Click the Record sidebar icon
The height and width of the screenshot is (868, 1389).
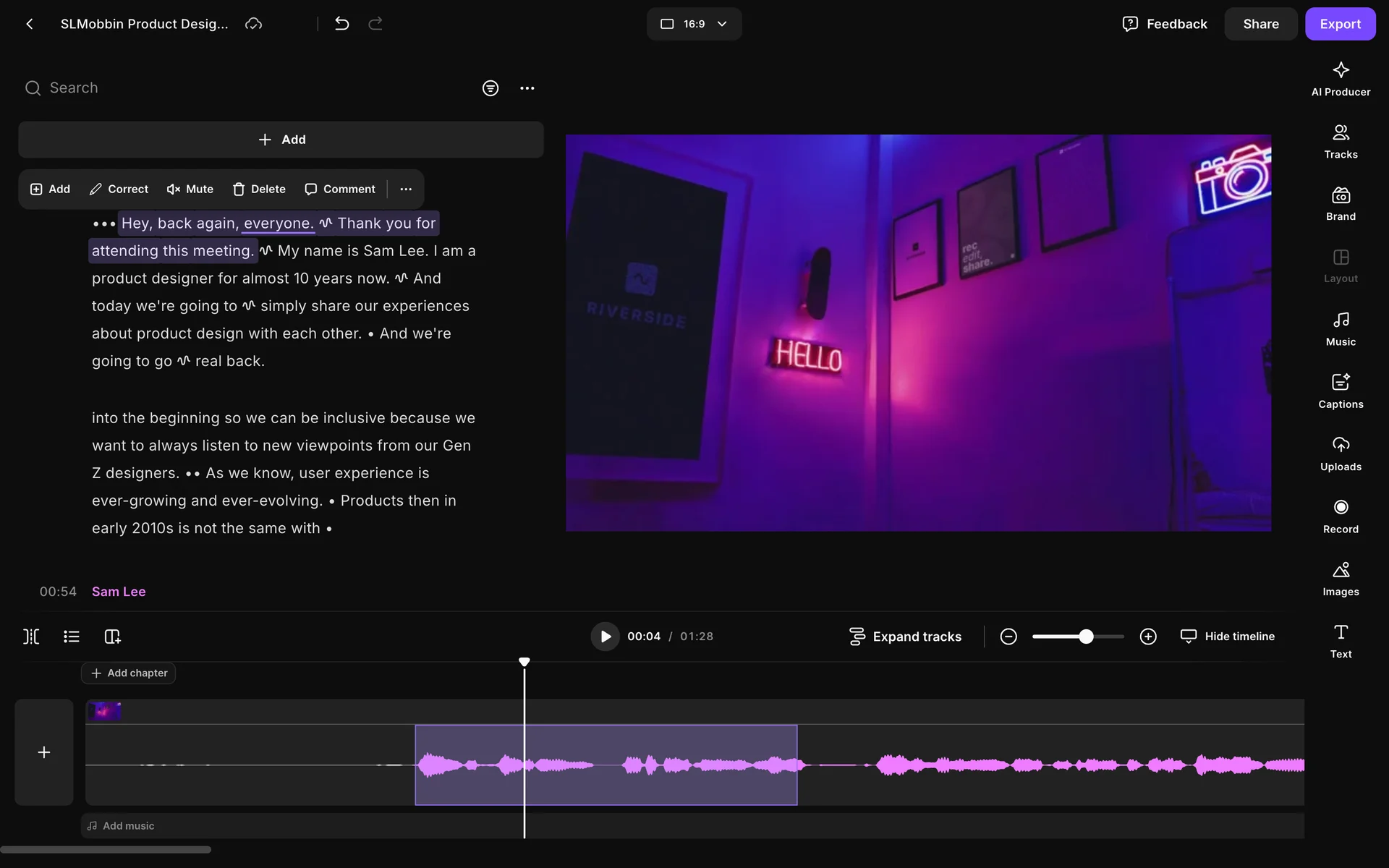click(1340, 516)
